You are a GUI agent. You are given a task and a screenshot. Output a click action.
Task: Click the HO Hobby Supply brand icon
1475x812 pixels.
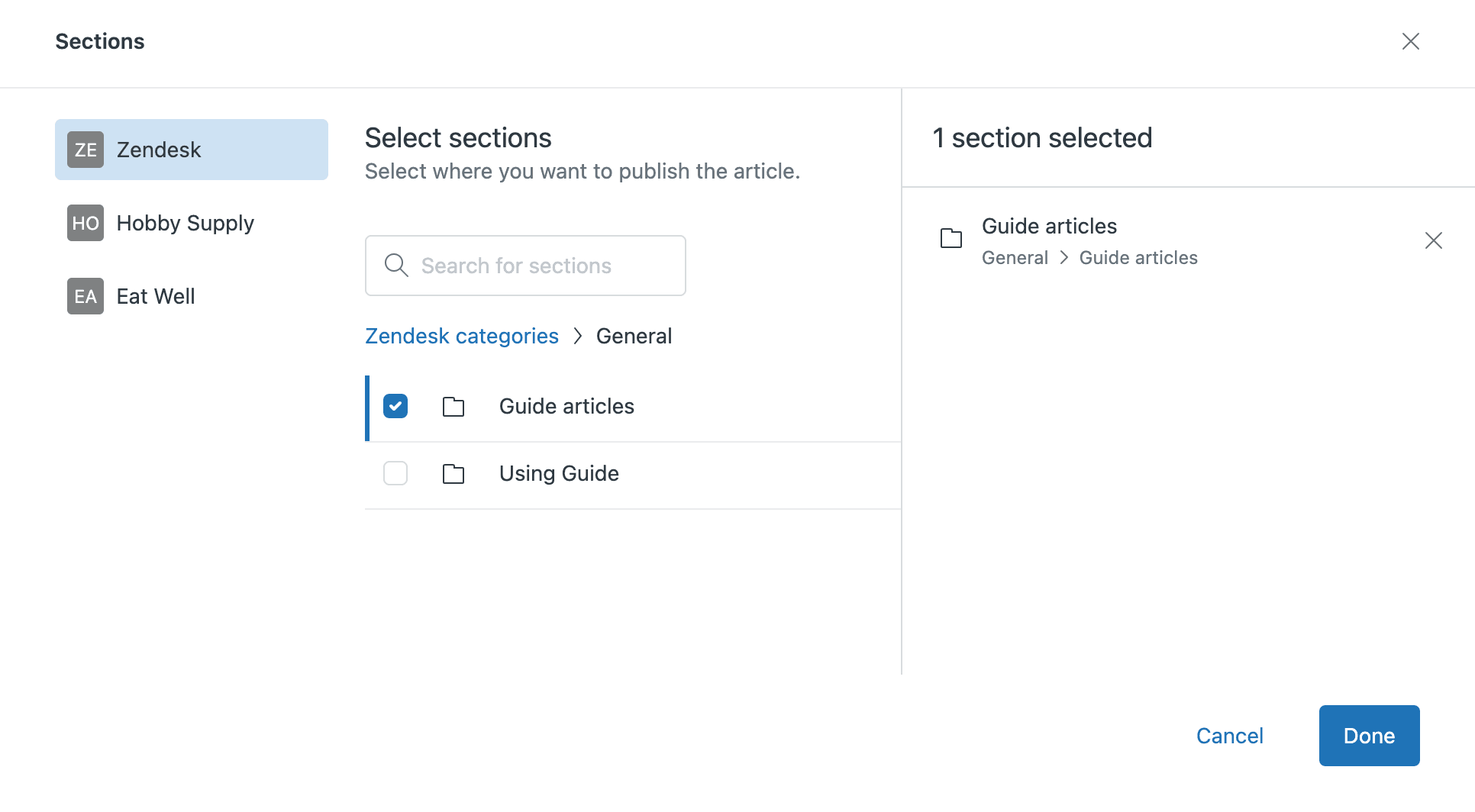click(85, 223)
